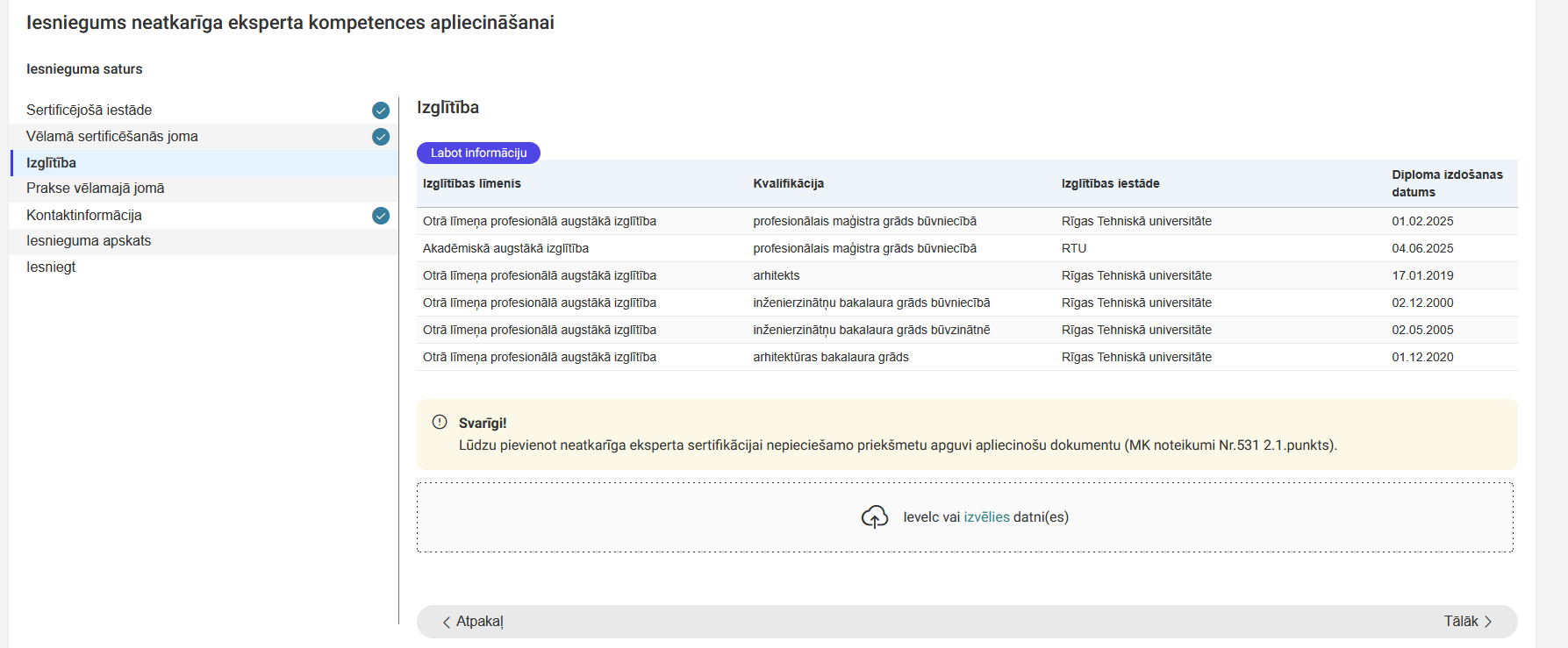The height and width of the screenshot is (648, 1568).
Task: Click the left chevron beside Atpakaļ
Action: tap(447, 622)
